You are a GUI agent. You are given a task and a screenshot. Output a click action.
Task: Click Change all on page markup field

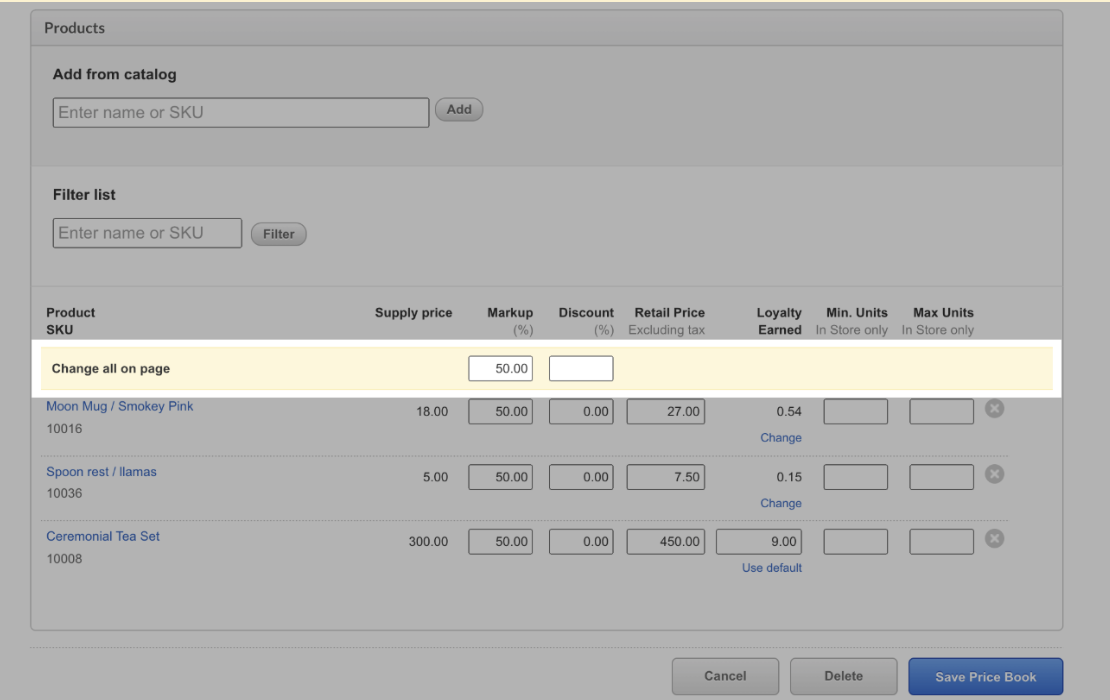500,369
